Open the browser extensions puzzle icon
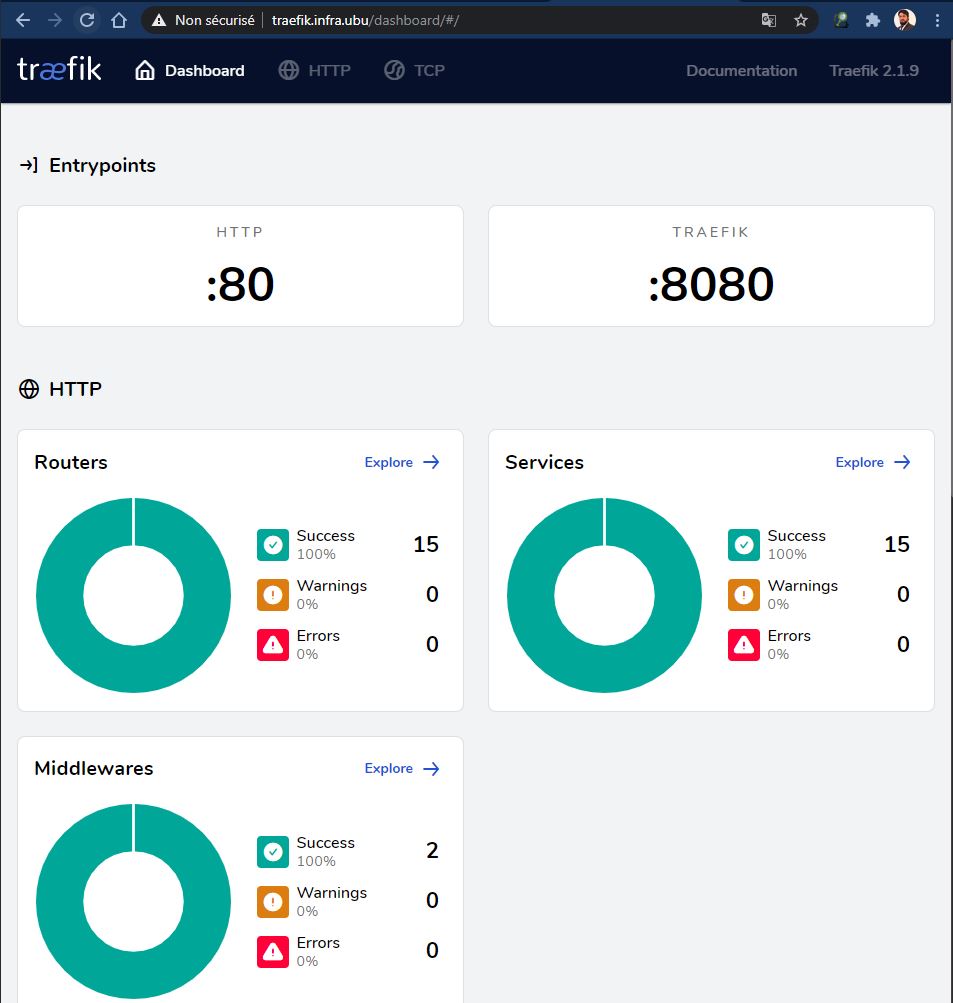This screenshot has width=953, height=1003. pyautogui.click(x=872, y=20)
